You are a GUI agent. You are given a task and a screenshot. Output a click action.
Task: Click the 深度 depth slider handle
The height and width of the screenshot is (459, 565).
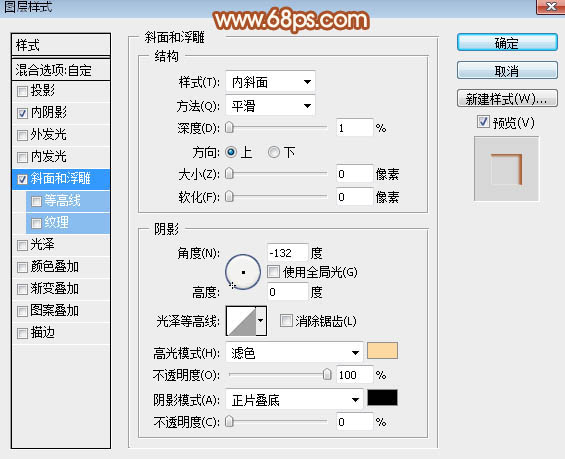click(x=229, y=127)
